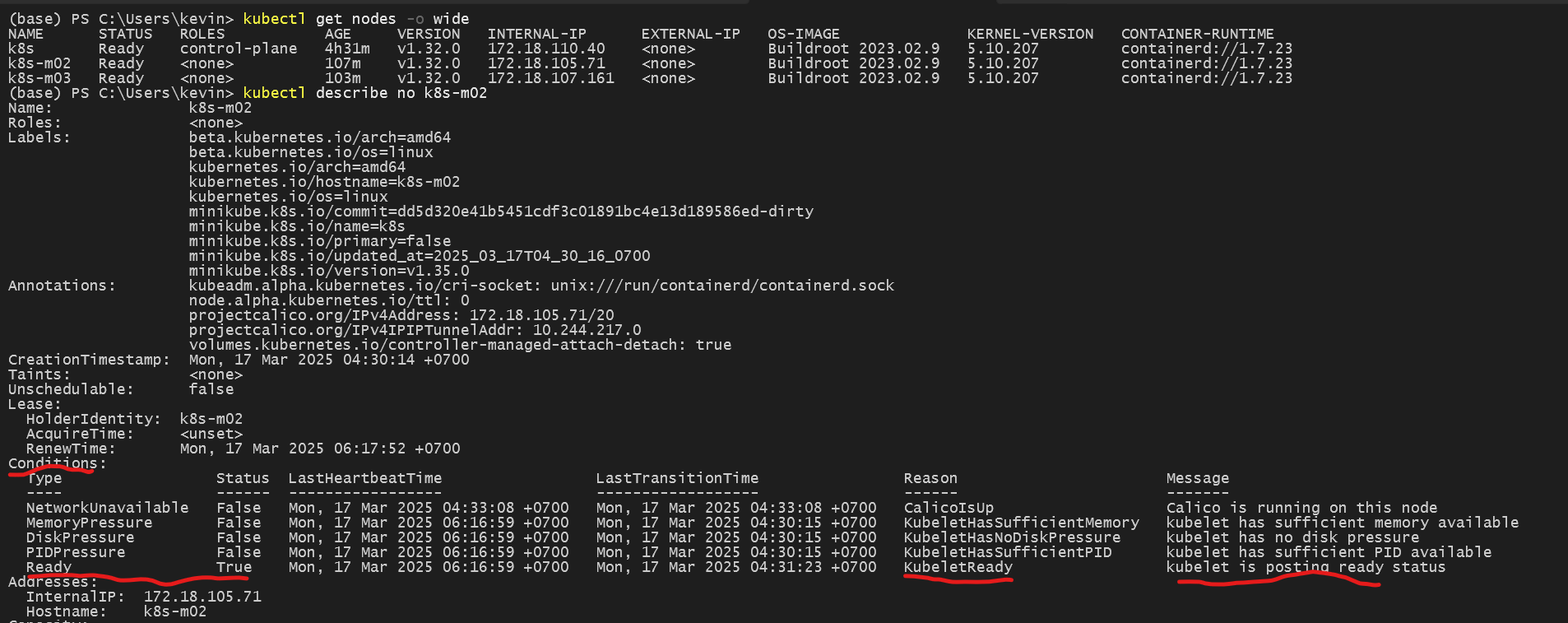Click the HolderIdentity field label
The width and height of the screenshot is (1568, 623).
coord(93,419)
